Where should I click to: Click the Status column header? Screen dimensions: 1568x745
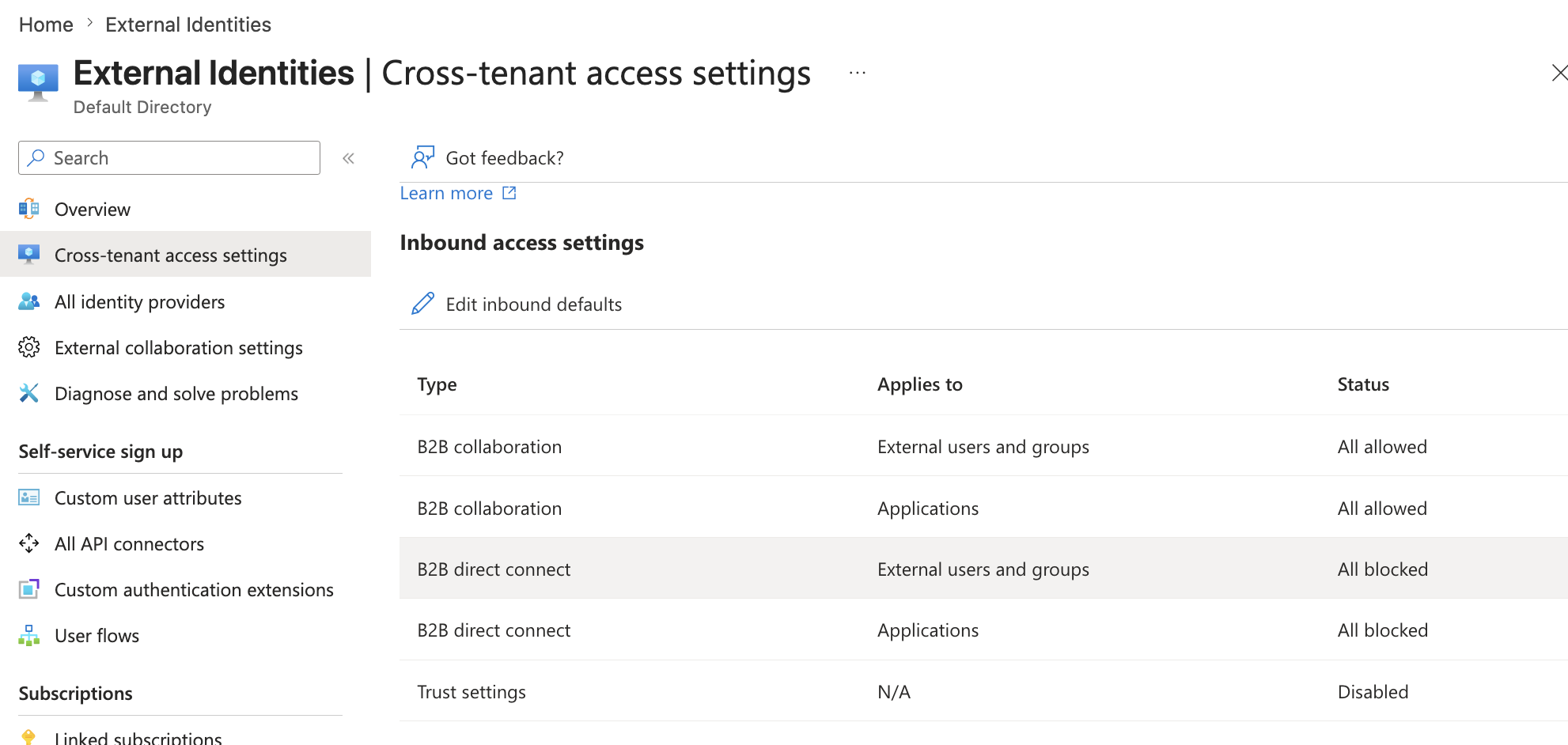1363,384
